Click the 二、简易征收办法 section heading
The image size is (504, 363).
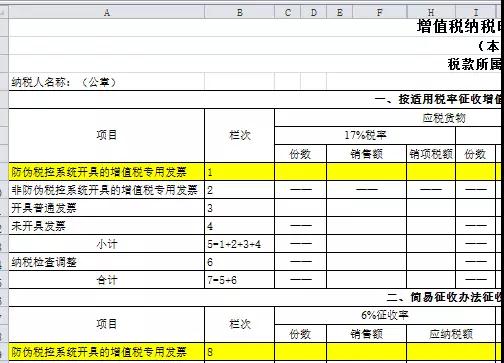coord(445,297)
